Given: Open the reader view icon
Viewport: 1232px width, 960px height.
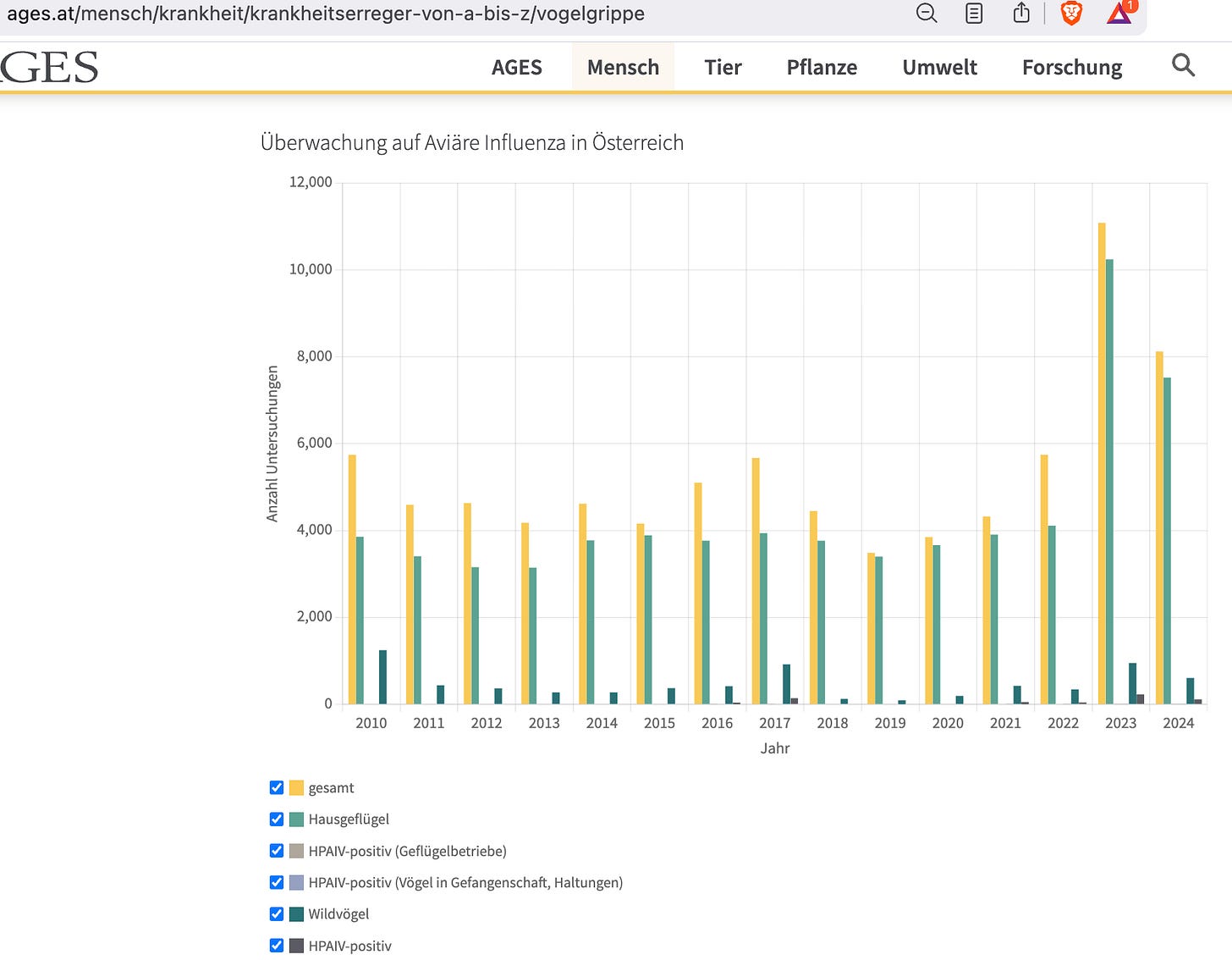Looking at the screenshot, I should pos(974,13).
